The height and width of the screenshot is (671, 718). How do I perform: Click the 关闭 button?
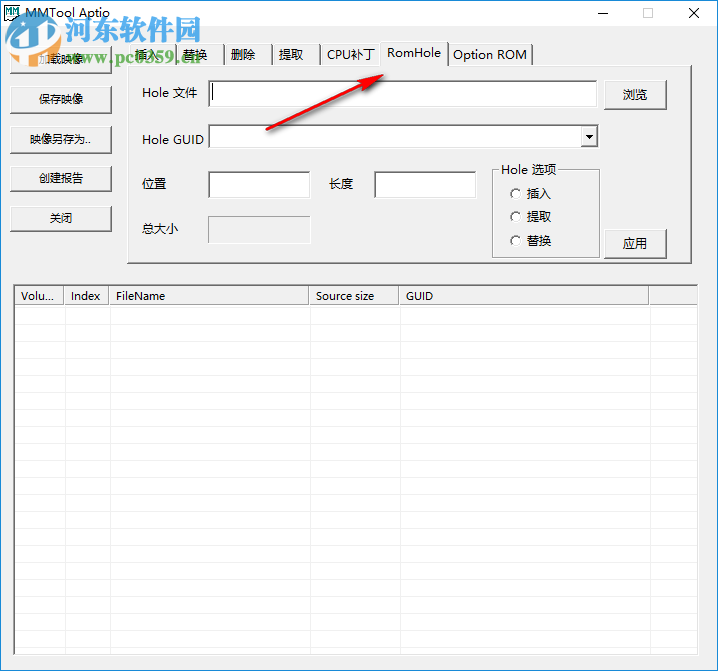coord(61,218)
